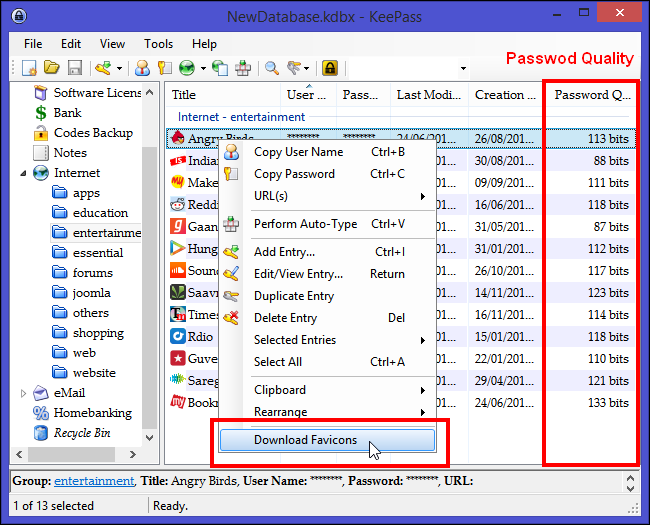Click the Find magnifier toolbar icon
This screenshot has width=650, height=525.
(x=272, y=68)
